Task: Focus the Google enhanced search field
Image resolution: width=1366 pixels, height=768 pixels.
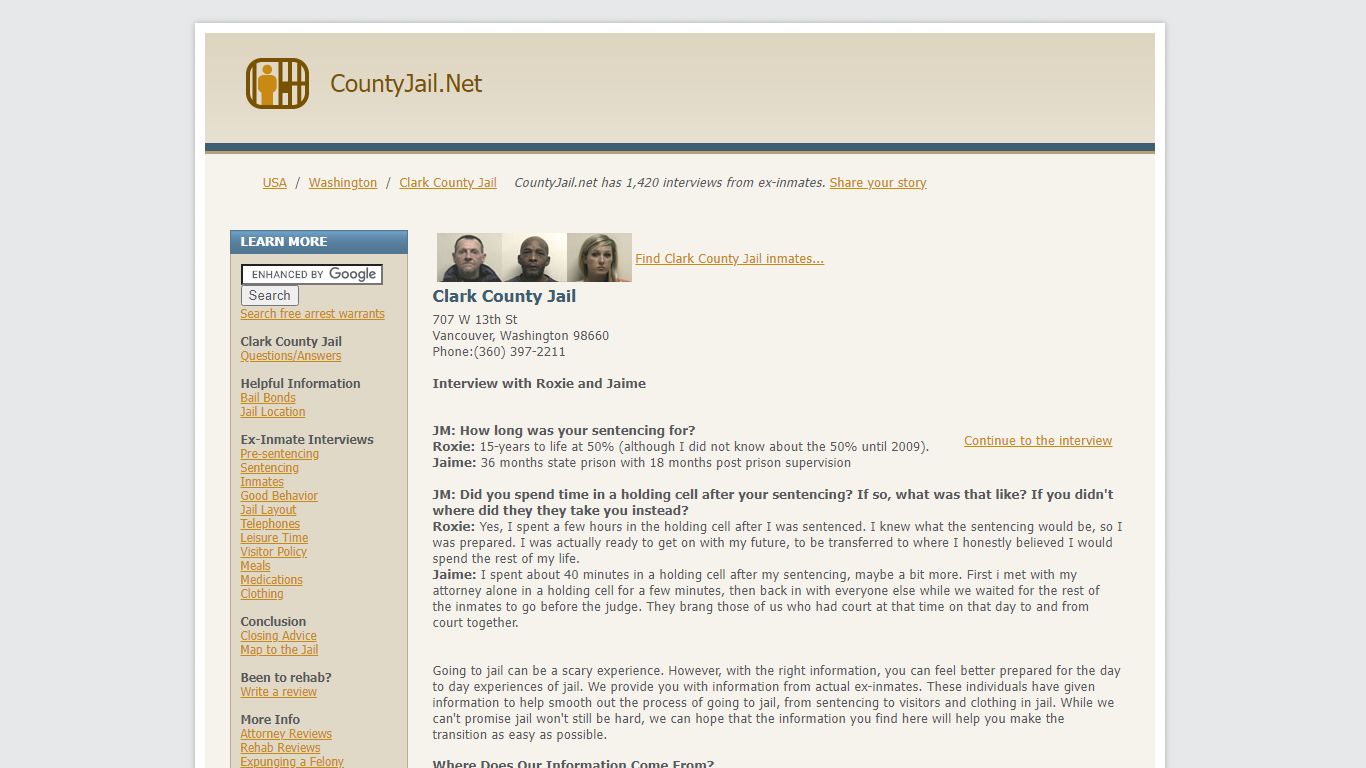Action: point(312,274)
